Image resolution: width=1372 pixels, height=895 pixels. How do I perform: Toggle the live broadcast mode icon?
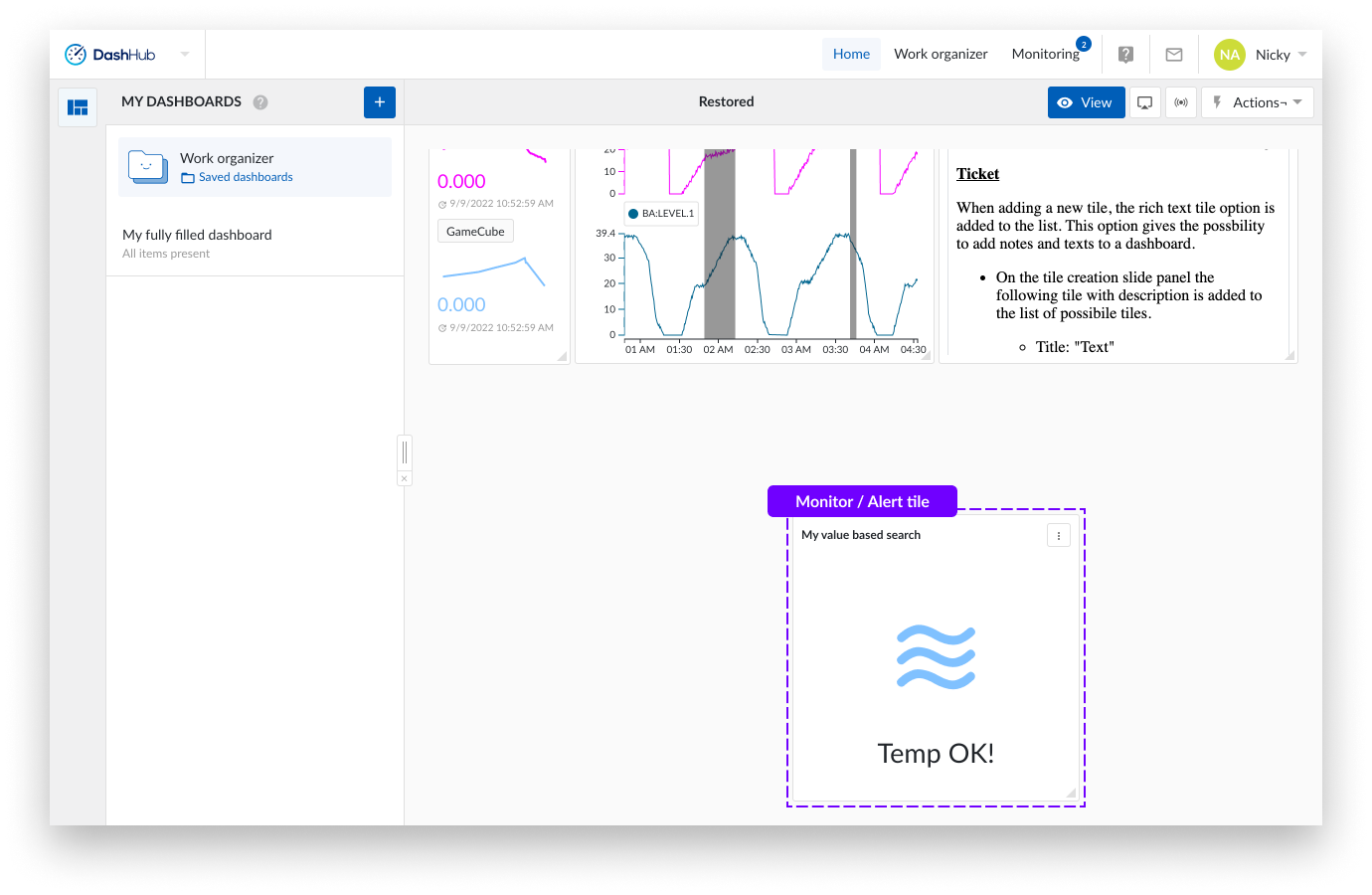pos(1181,102)
